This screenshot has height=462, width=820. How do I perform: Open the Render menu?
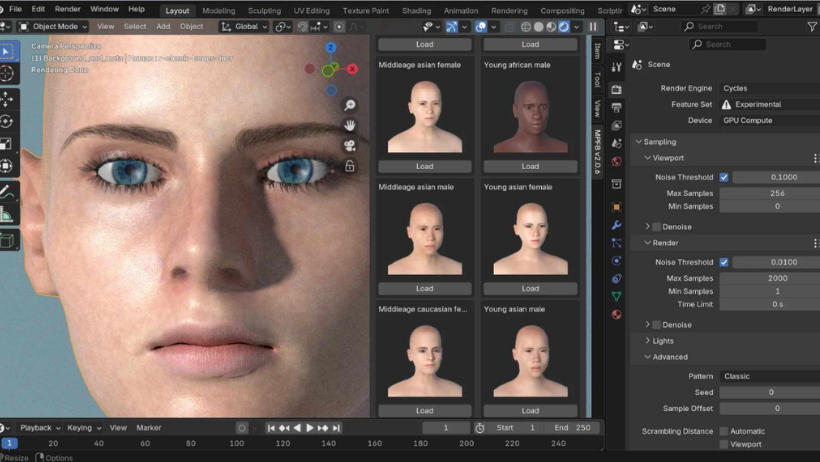[x=67, y=9]
